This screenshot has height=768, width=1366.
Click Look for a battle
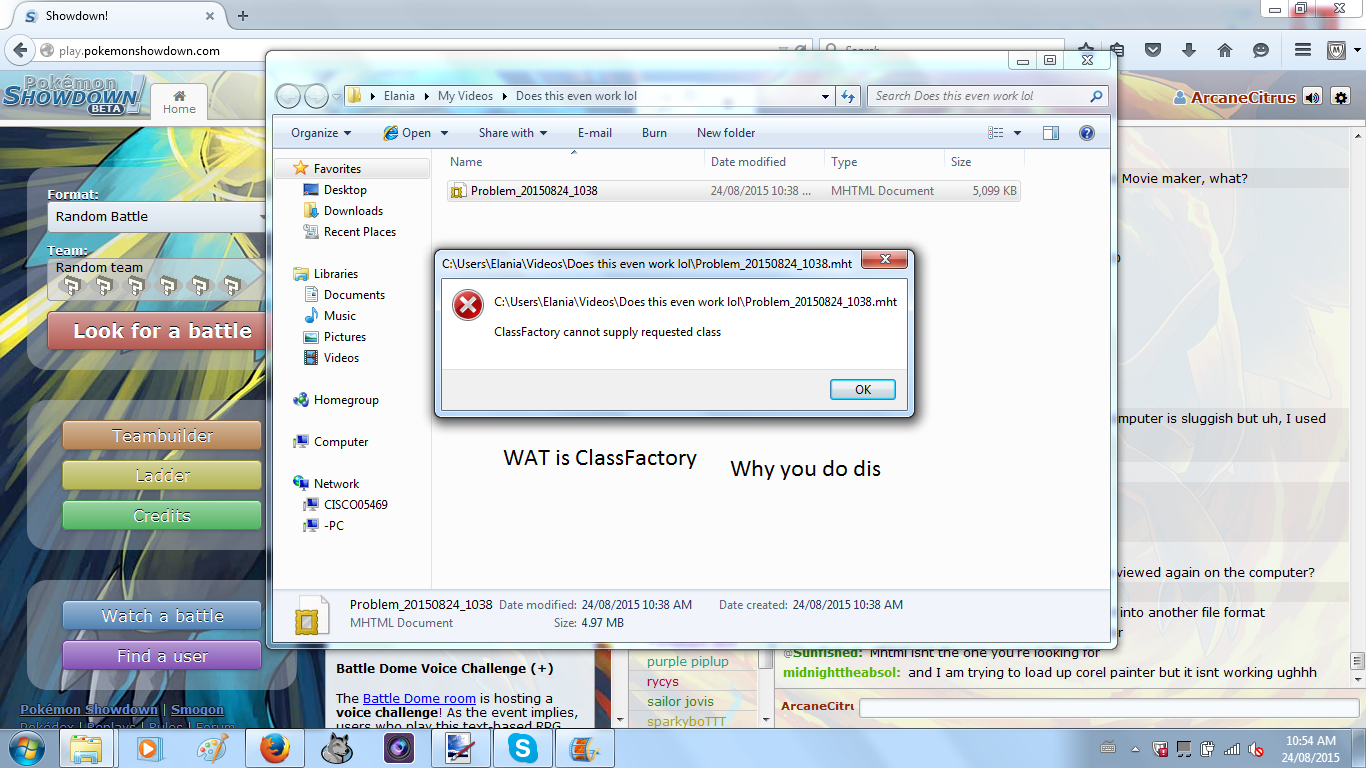click(157, 331)
